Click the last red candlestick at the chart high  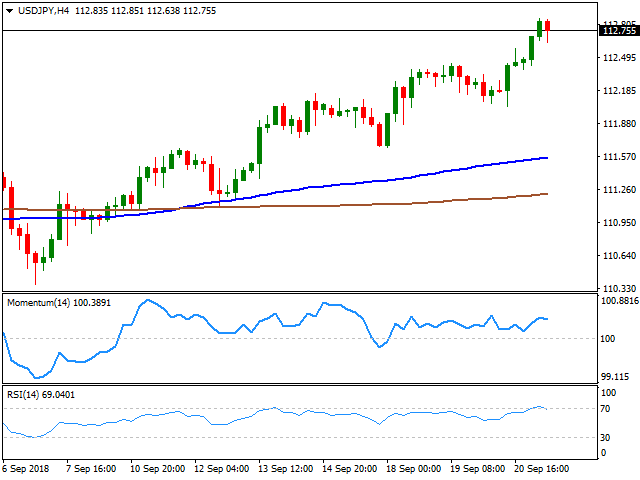(547, 26)
